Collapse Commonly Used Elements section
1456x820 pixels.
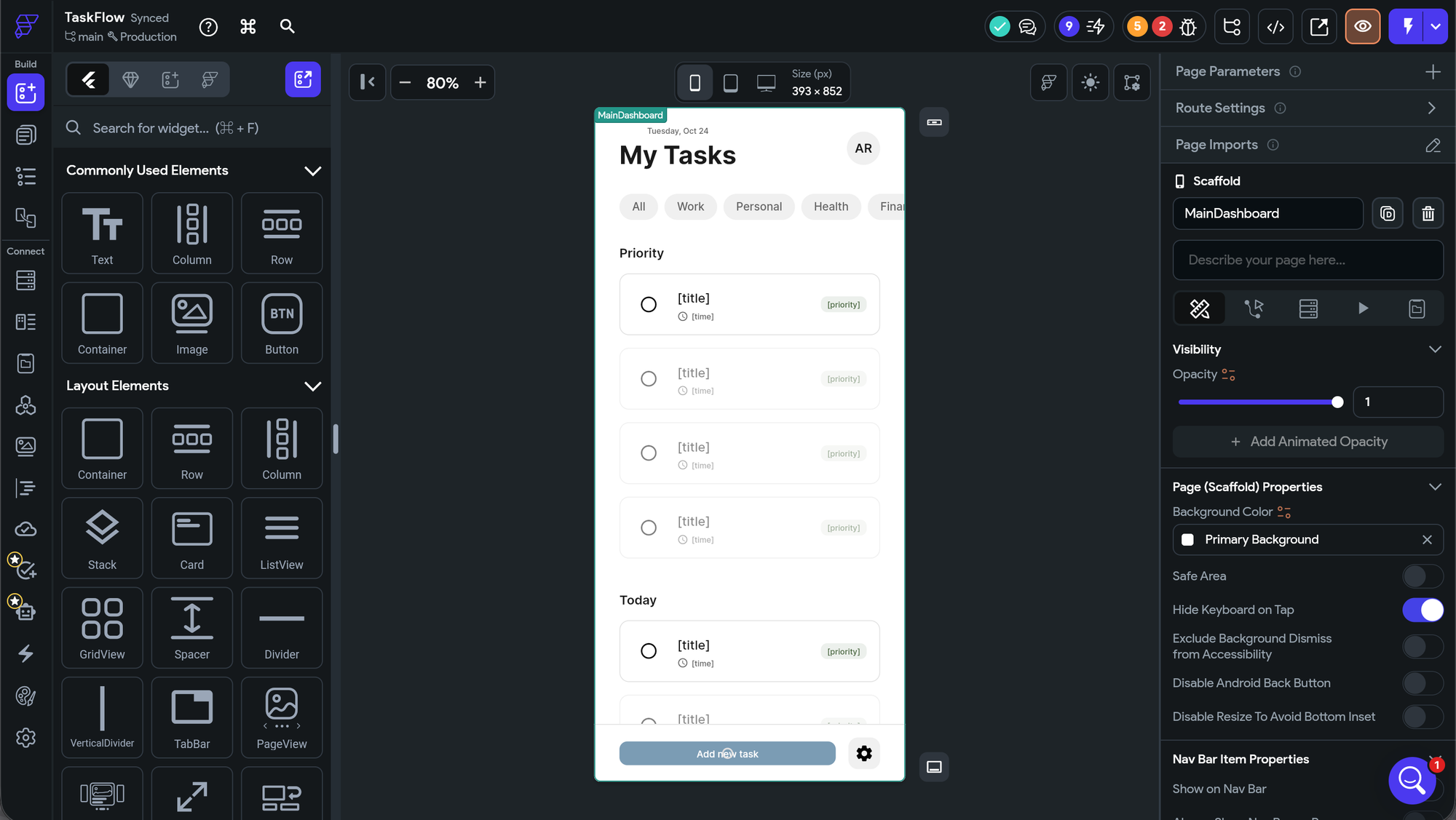312,171
